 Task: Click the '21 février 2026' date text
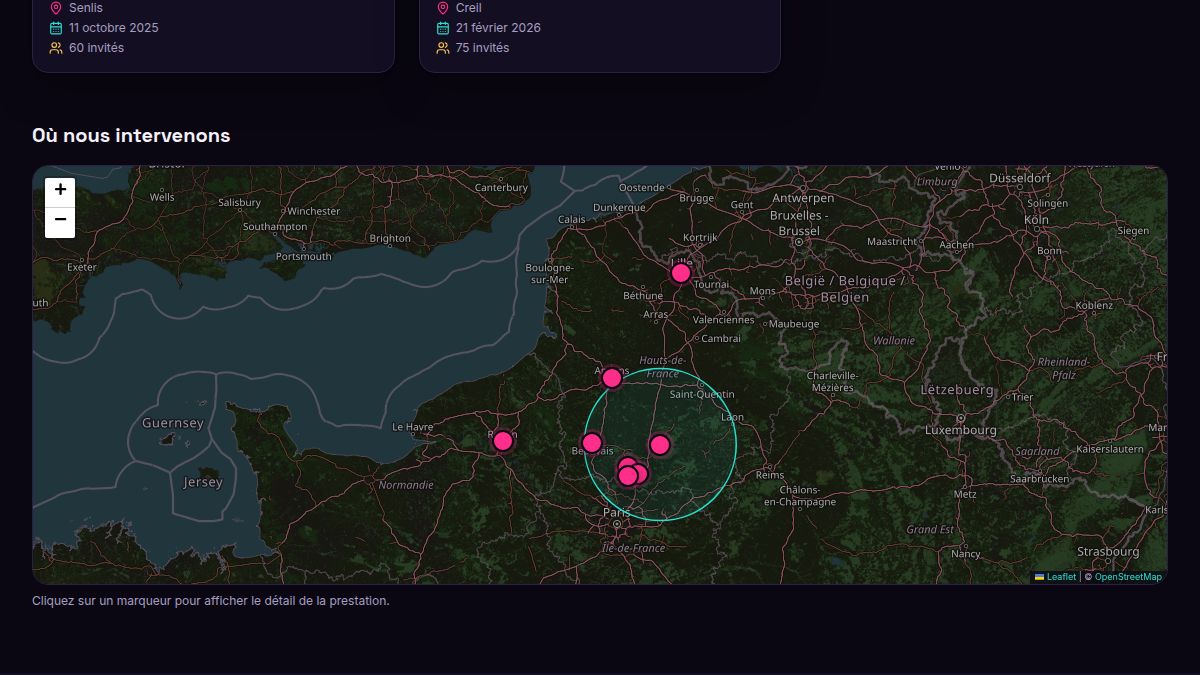(x=498, y=28)
